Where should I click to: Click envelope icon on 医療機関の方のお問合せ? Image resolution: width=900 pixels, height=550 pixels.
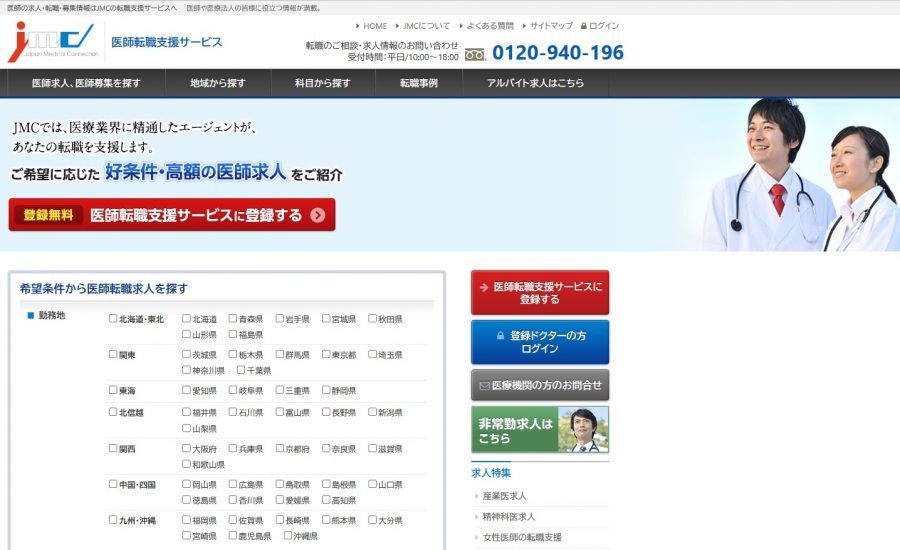click(484, 386)
